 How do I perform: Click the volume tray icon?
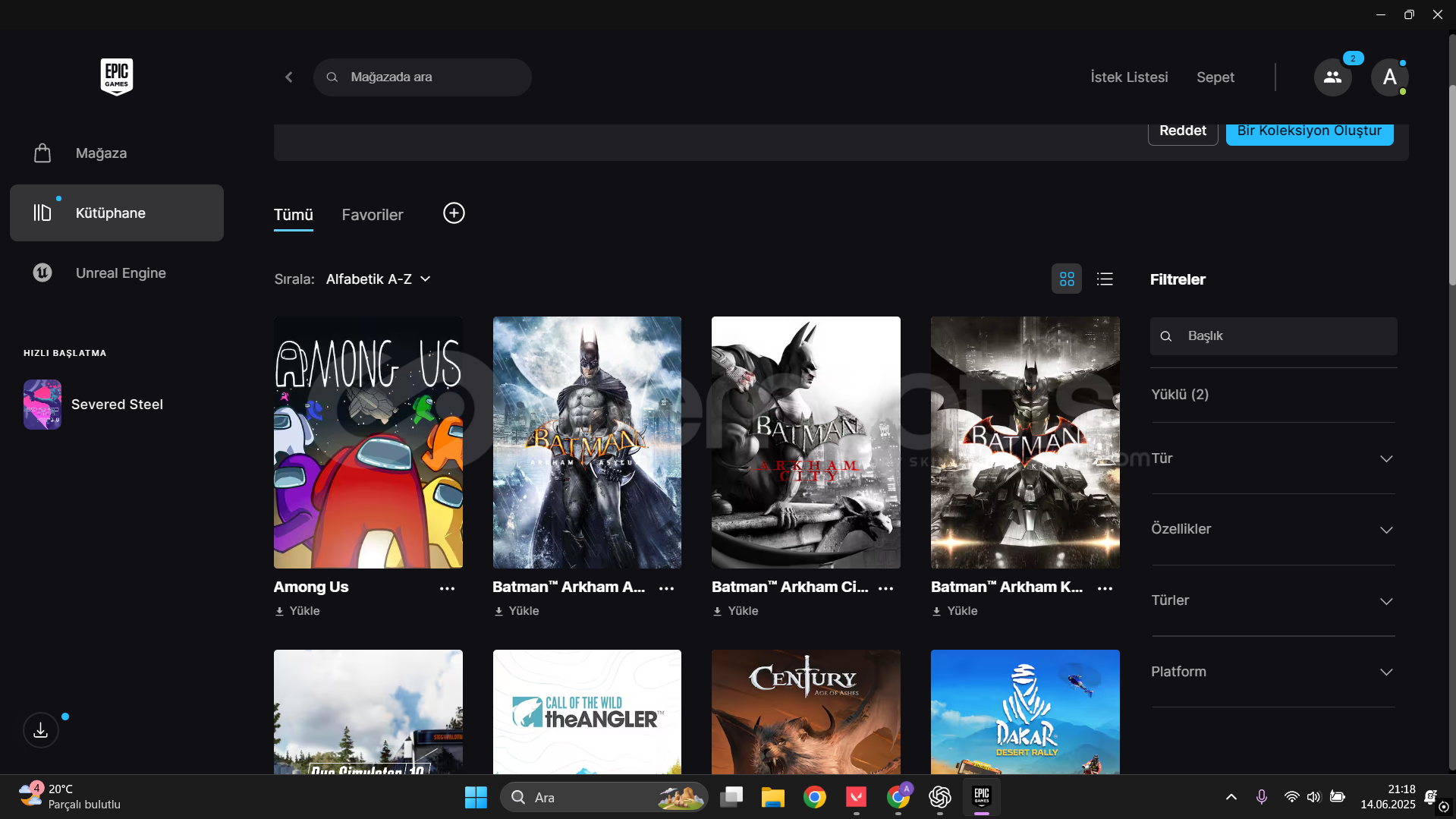(x=1313, y=797)
